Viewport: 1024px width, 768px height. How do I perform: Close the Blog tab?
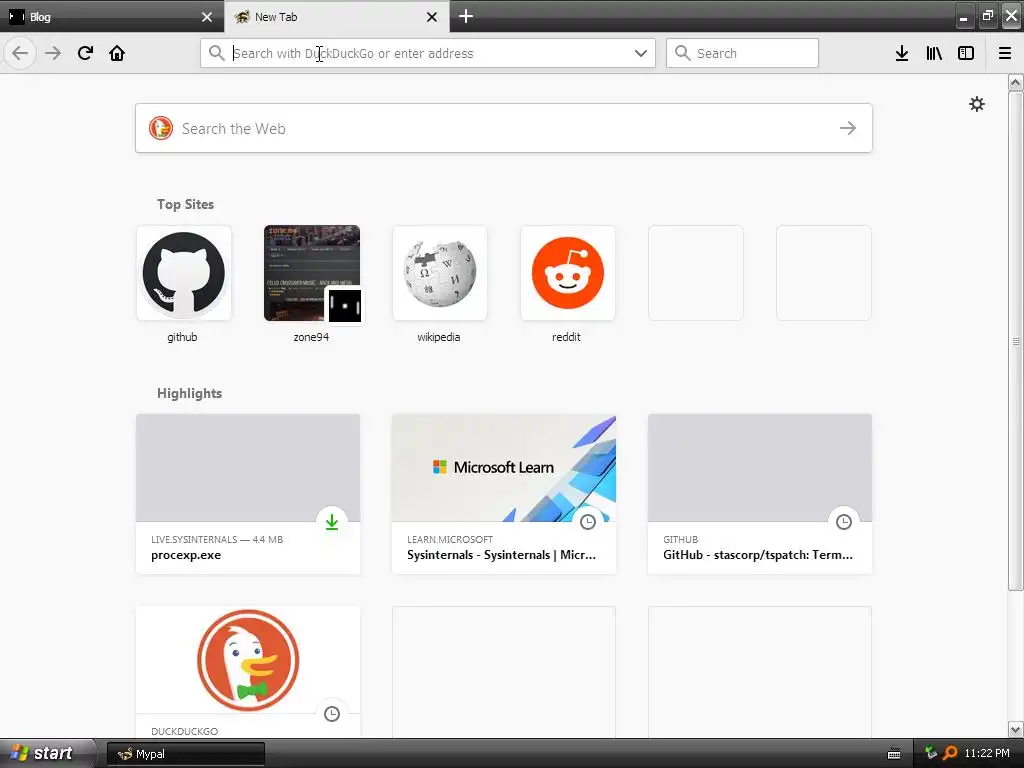(x=207, y=17)
